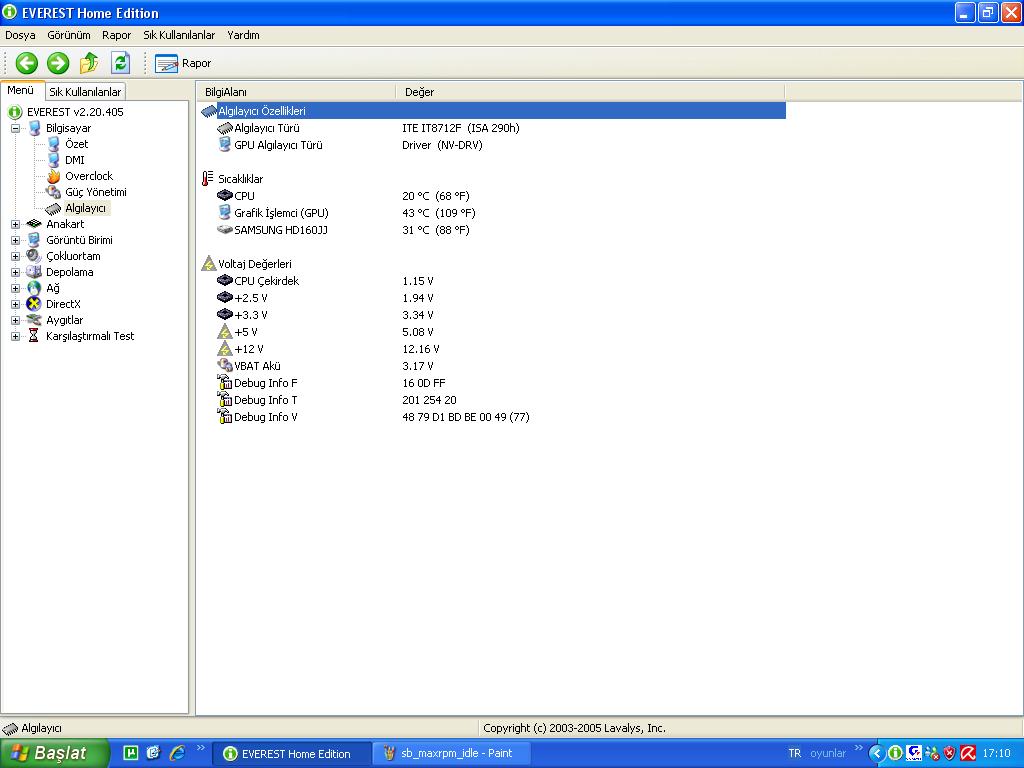Expand the Ağ tree node
The height and width of the screenshot is (768, 1024).
[15, 288]
